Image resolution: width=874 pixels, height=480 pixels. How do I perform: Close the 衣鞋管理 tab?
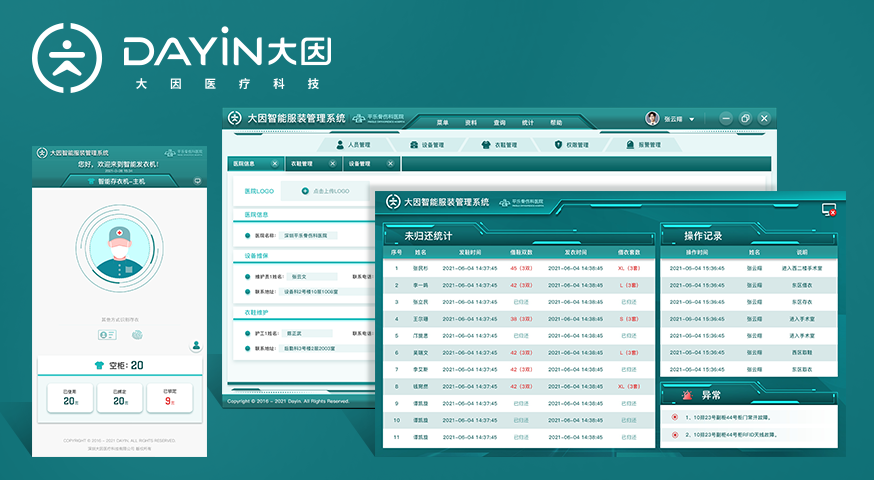[332, 163]
